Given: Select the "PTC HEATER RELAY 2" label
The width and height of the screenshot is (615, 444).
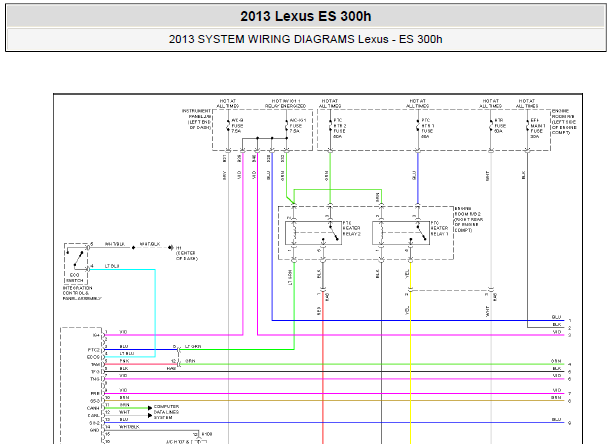Looking at the screenshot, I should coord(351,228).
